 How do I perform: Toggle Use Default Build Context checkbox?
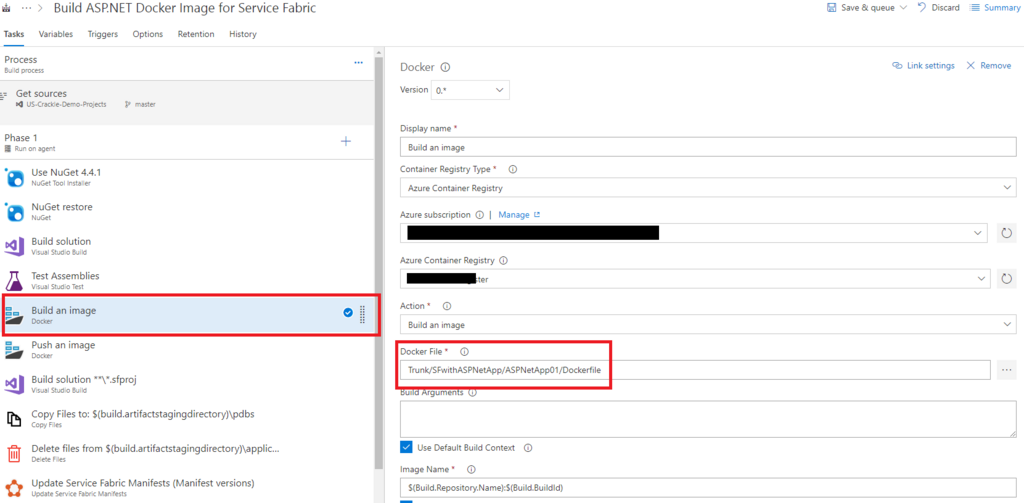coord(406,447)
